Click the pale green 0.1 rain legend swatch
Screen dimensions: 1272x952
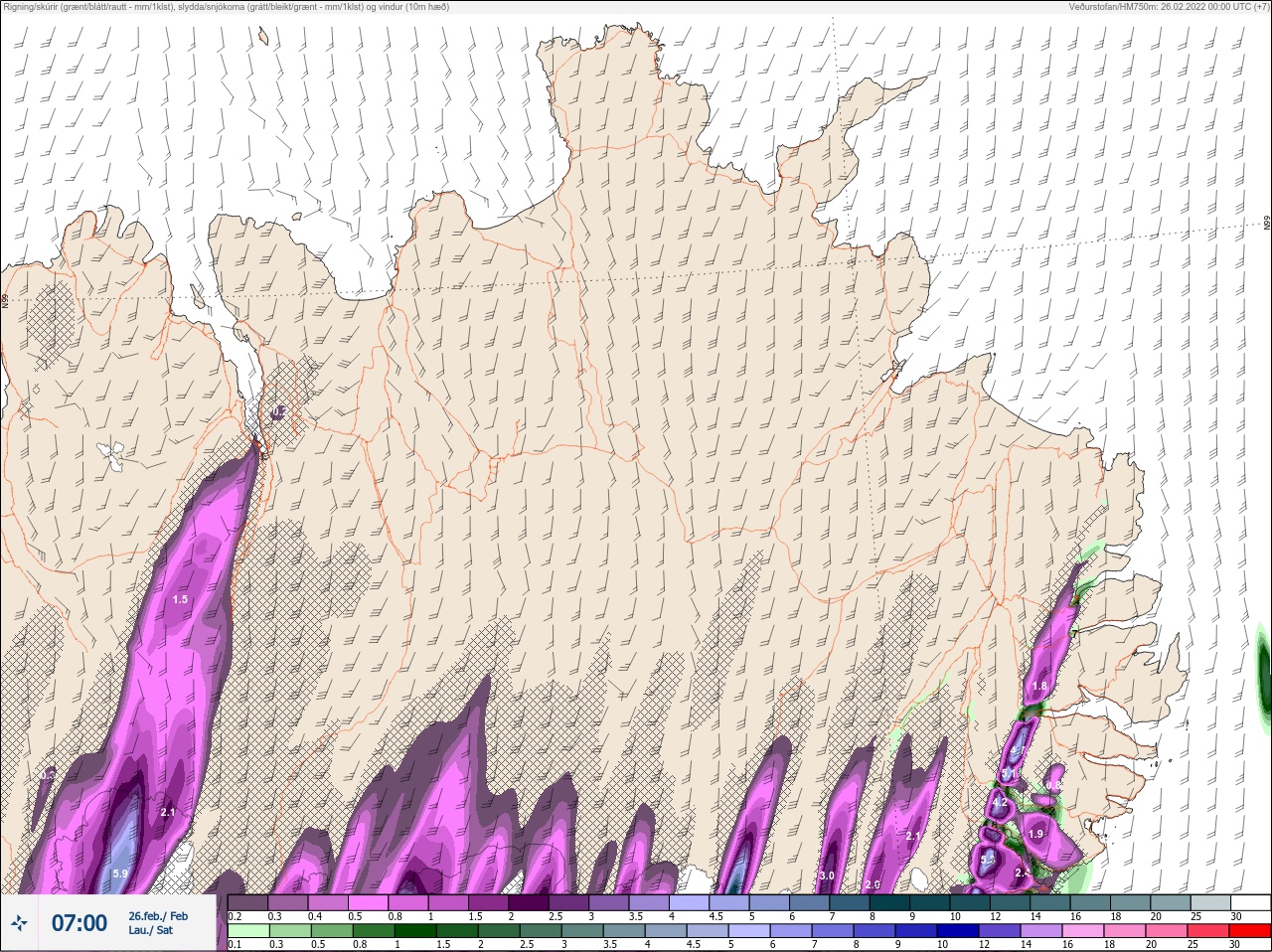pyautogui.click(x=248, y=931)
